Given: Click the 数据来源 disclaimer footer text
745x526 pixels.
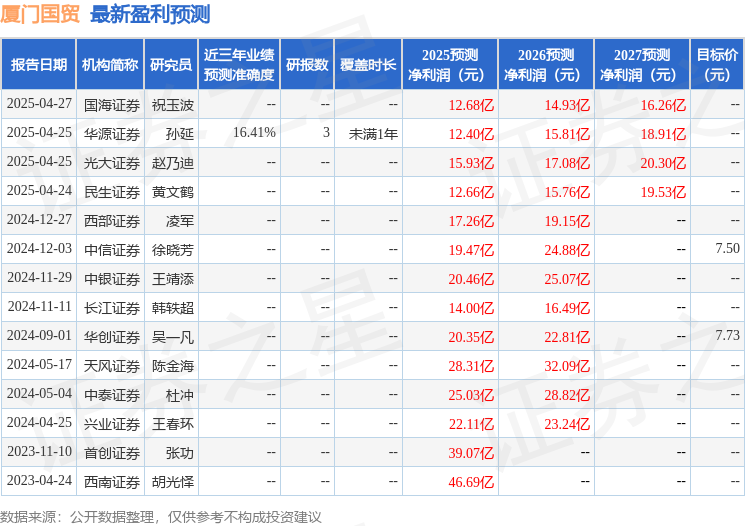Looking at the screenshot, I should coord(161,517).
